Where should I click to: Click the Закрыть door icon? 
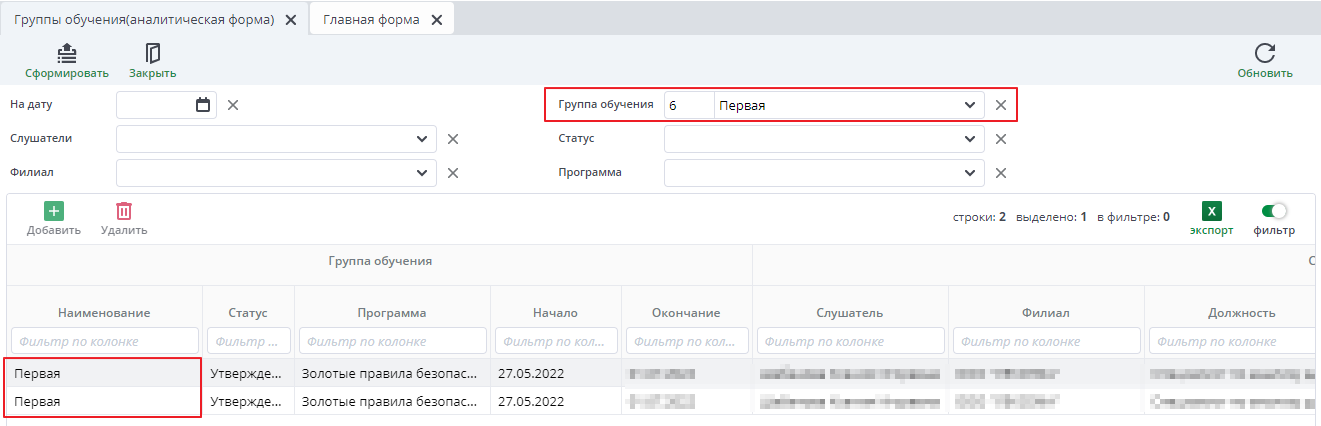152,53
